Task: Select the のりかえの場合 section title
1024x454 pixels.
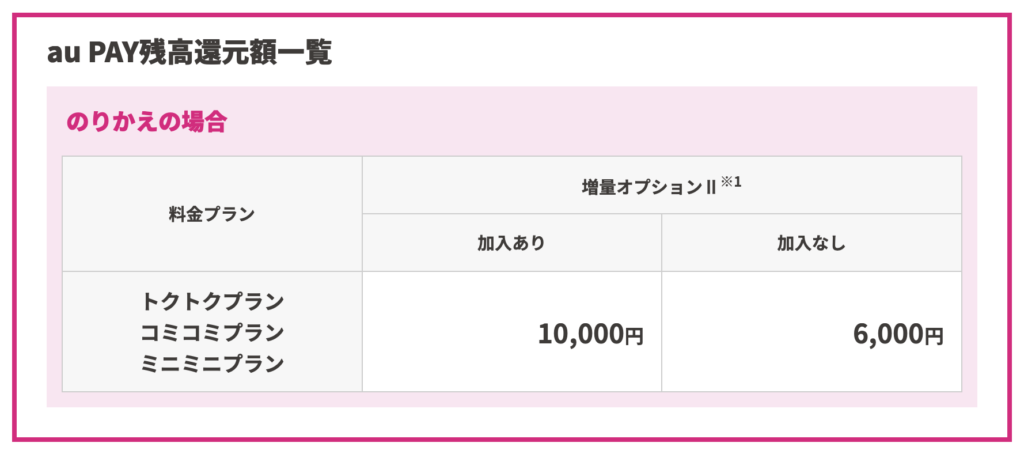Action: 146,122
